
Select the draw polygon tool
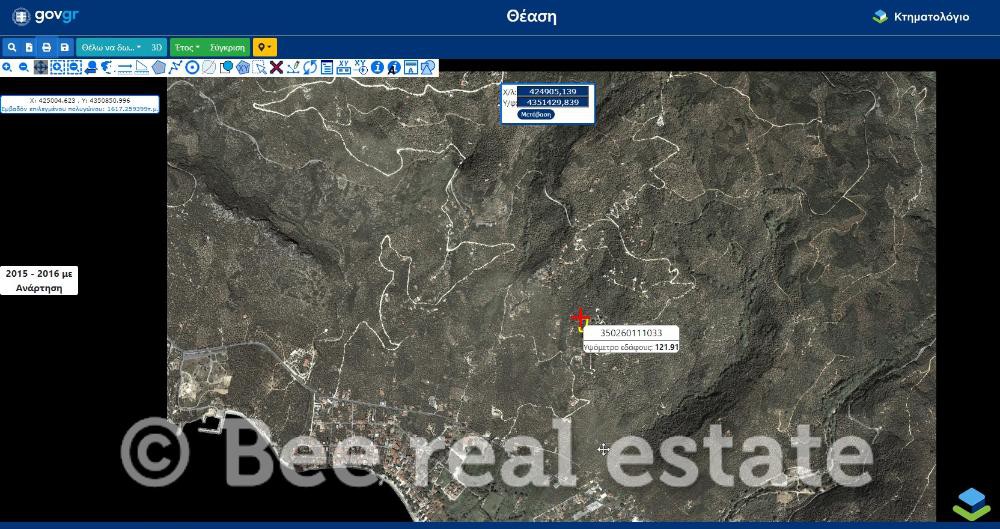pyautogui.click(x=158, y=68)
